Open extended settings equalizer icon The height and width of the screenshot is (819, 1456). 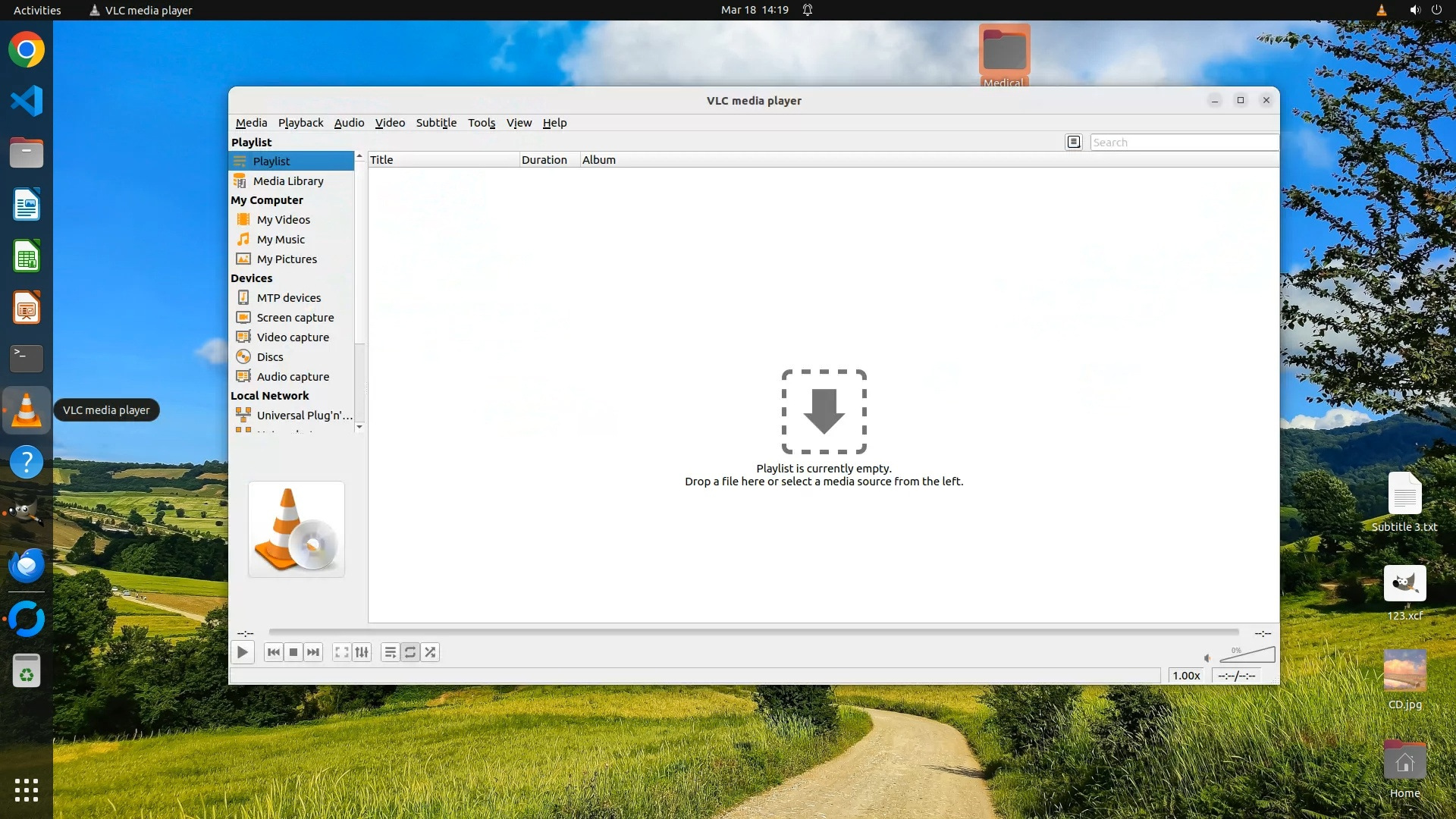point(362,652)
